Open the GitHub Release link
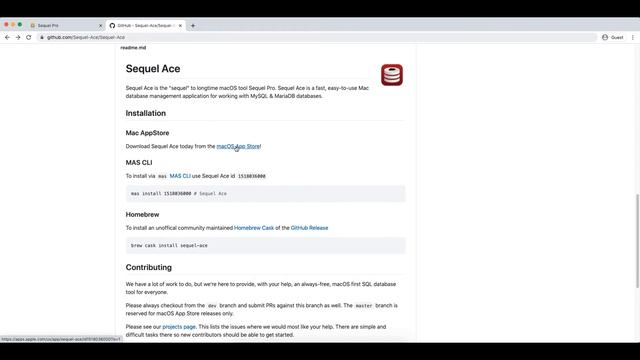 tap(309, 228)
